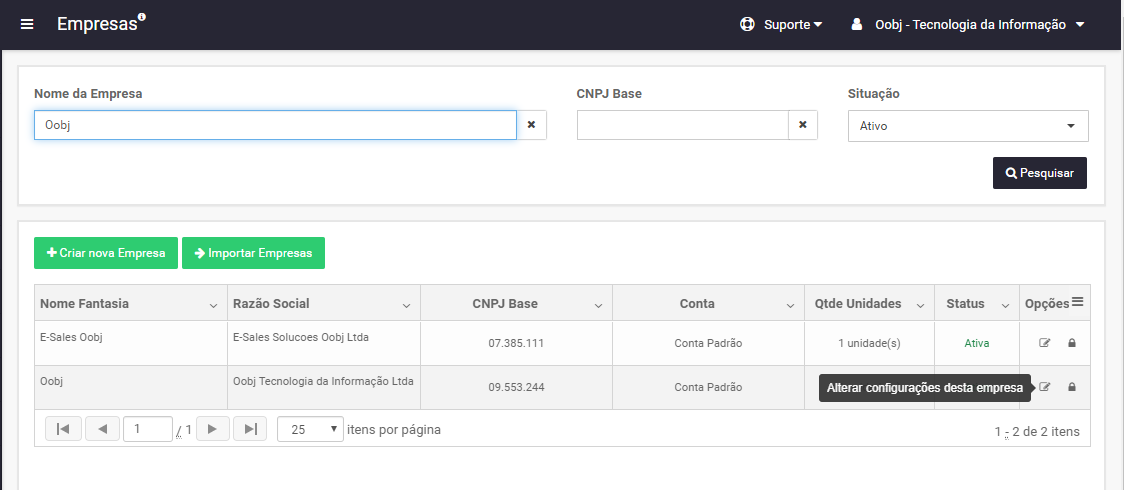Open the Razão Social column menu arrow
Image resolution: width=1124 pixels, height=490 pixels.
(x=406, y=305)
